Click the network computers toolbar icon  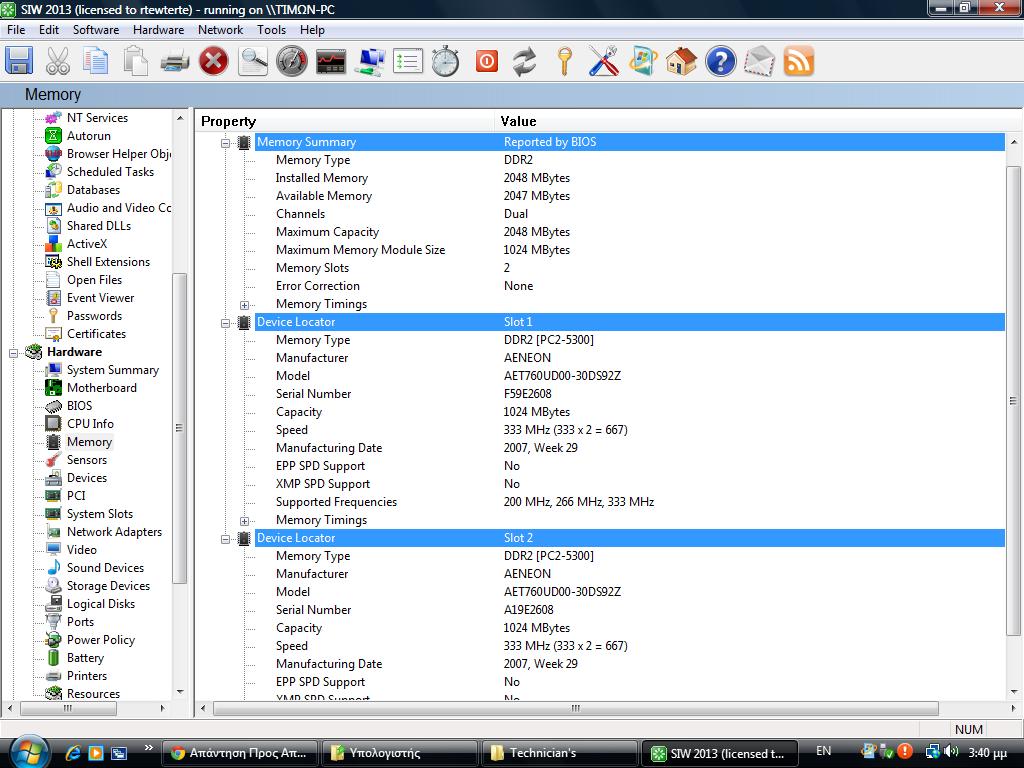370,61
